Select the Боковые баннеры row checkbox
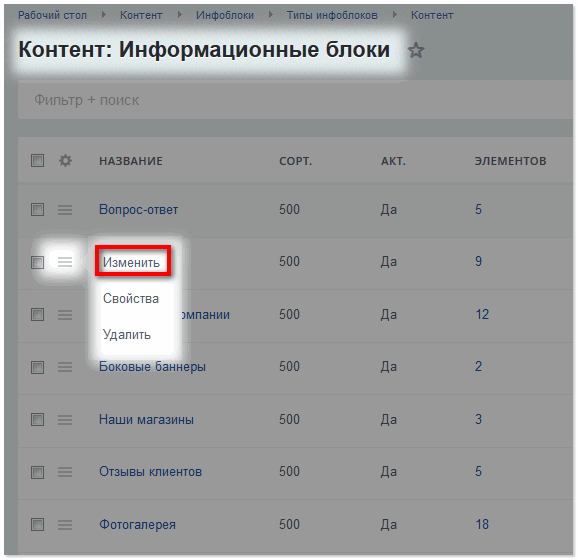This screenshot has width=578, height=560. click(37, 367)
